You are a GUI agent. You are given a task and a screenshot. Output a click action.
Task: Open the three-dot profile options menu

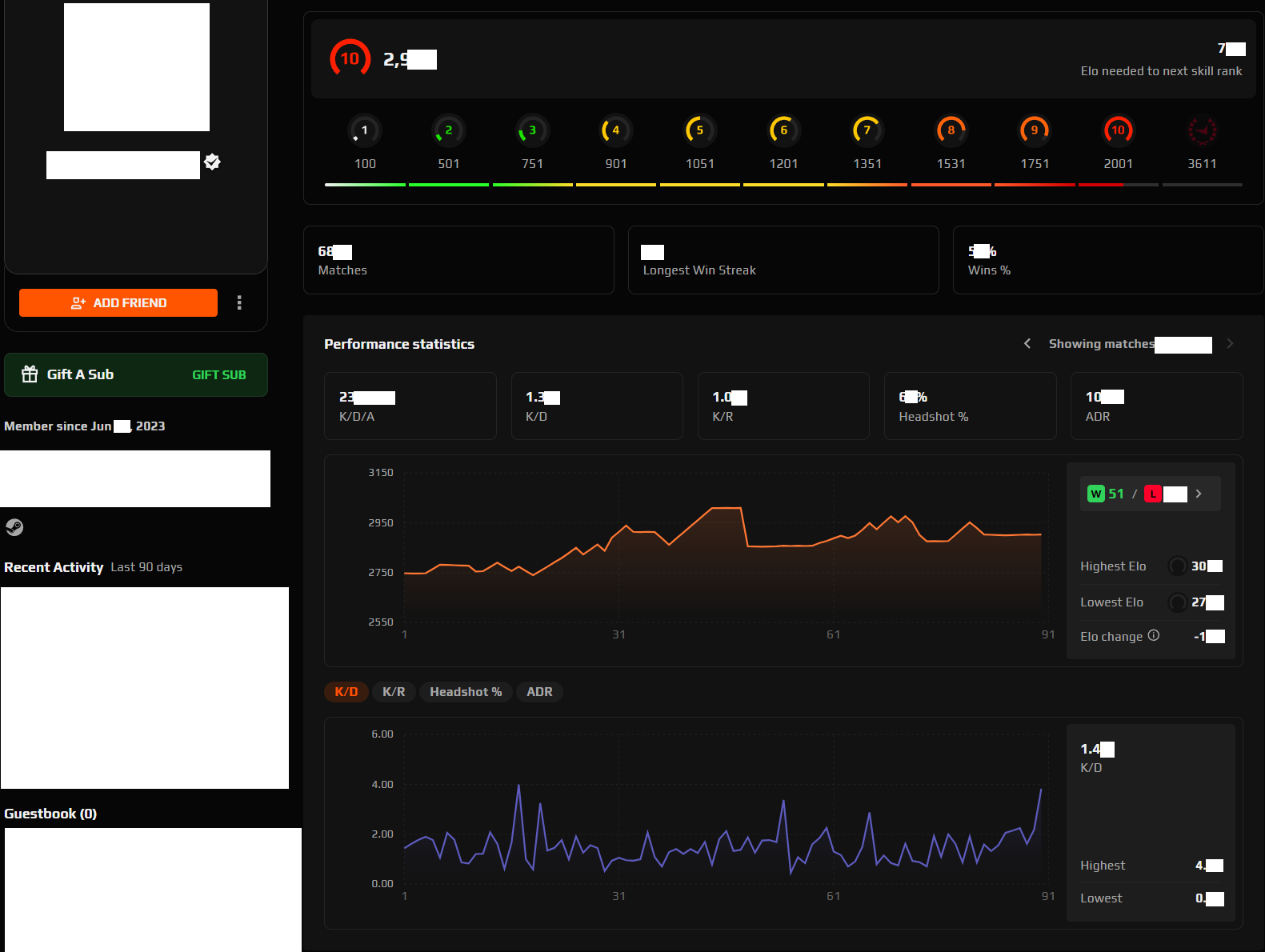(239, 302)
